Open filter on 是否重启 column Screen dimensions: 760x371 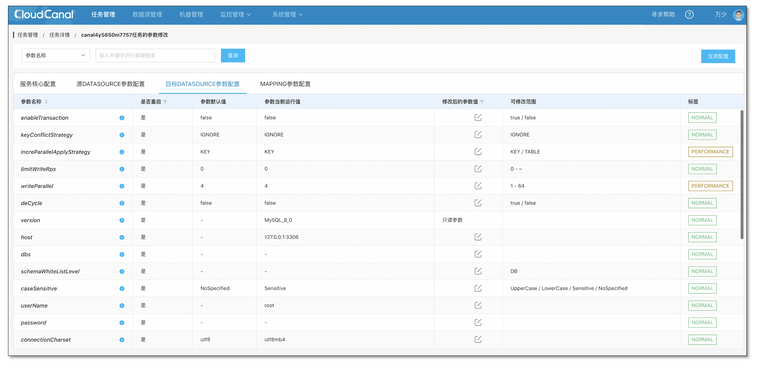(165, 102)
